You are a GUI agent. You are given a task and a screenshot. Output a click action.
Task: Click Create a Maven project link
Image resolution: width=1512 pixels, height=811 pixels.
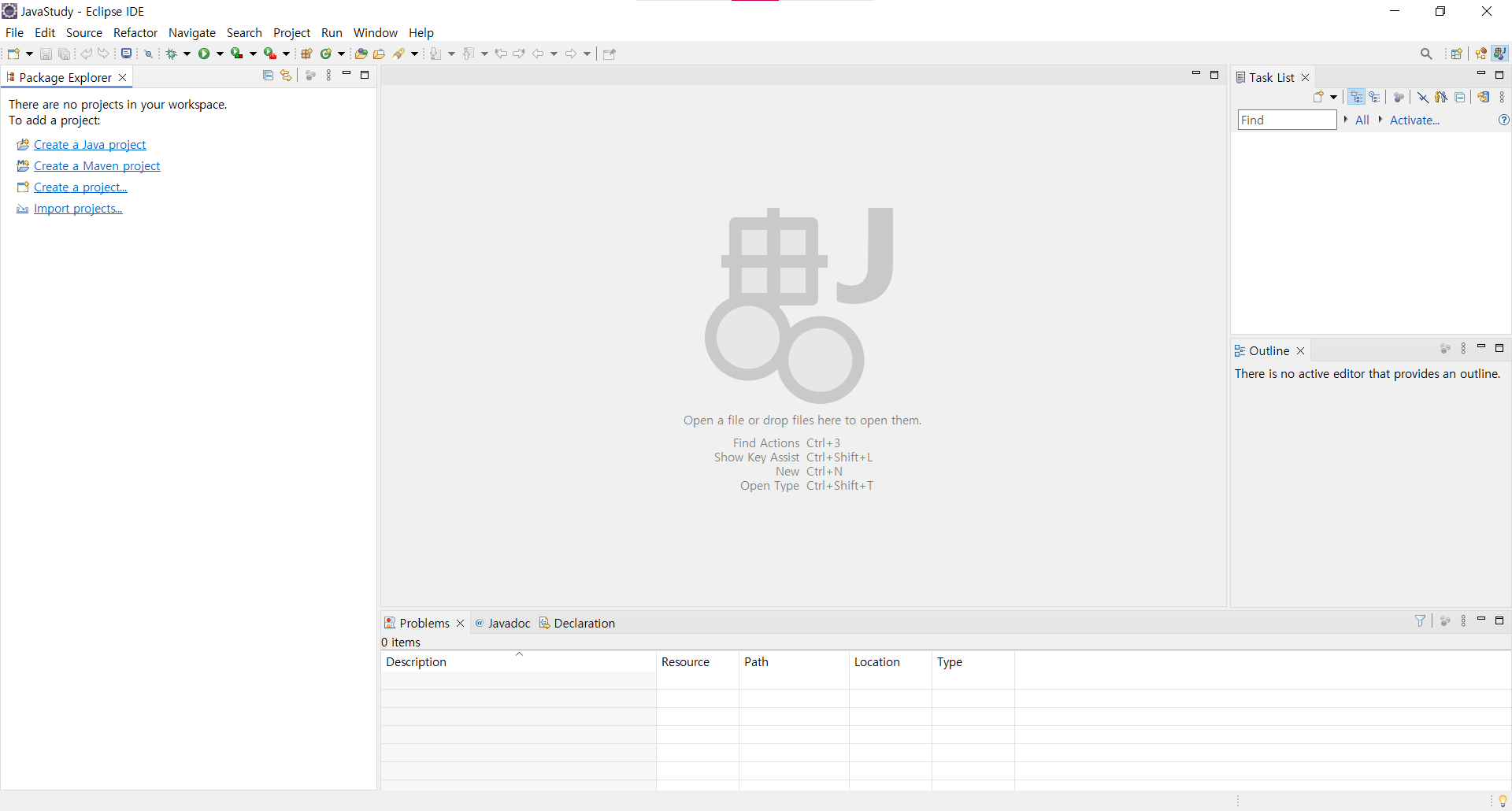[97, 165]
